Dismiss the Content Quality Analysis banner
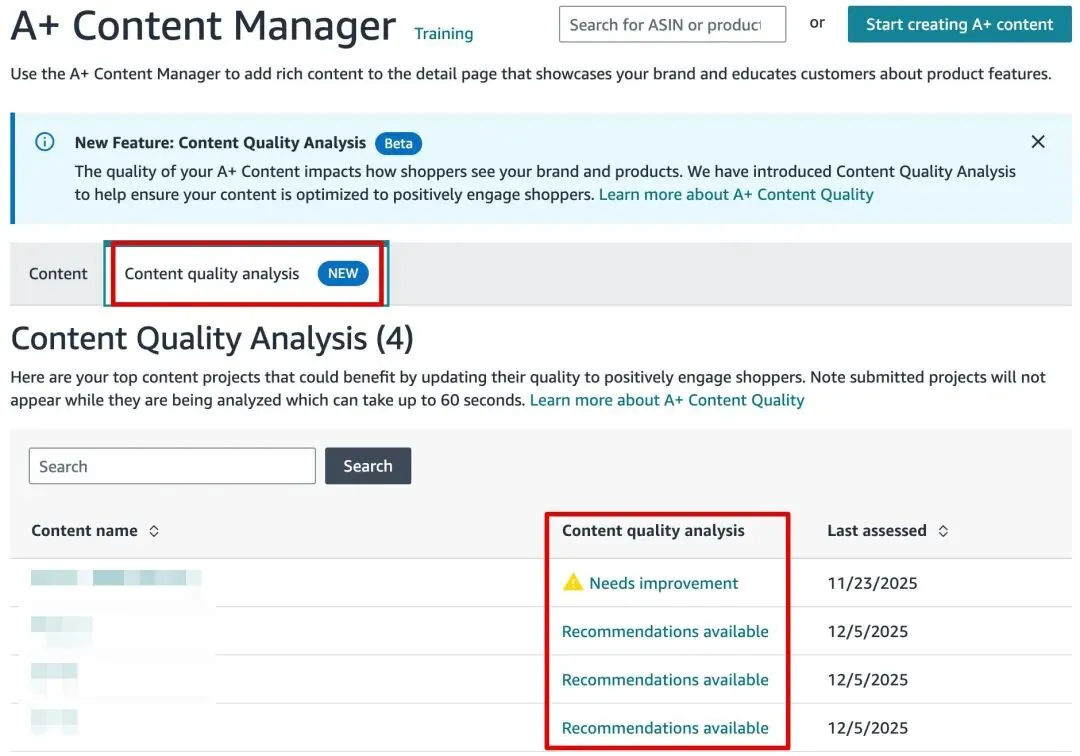 coord(1038,142)
